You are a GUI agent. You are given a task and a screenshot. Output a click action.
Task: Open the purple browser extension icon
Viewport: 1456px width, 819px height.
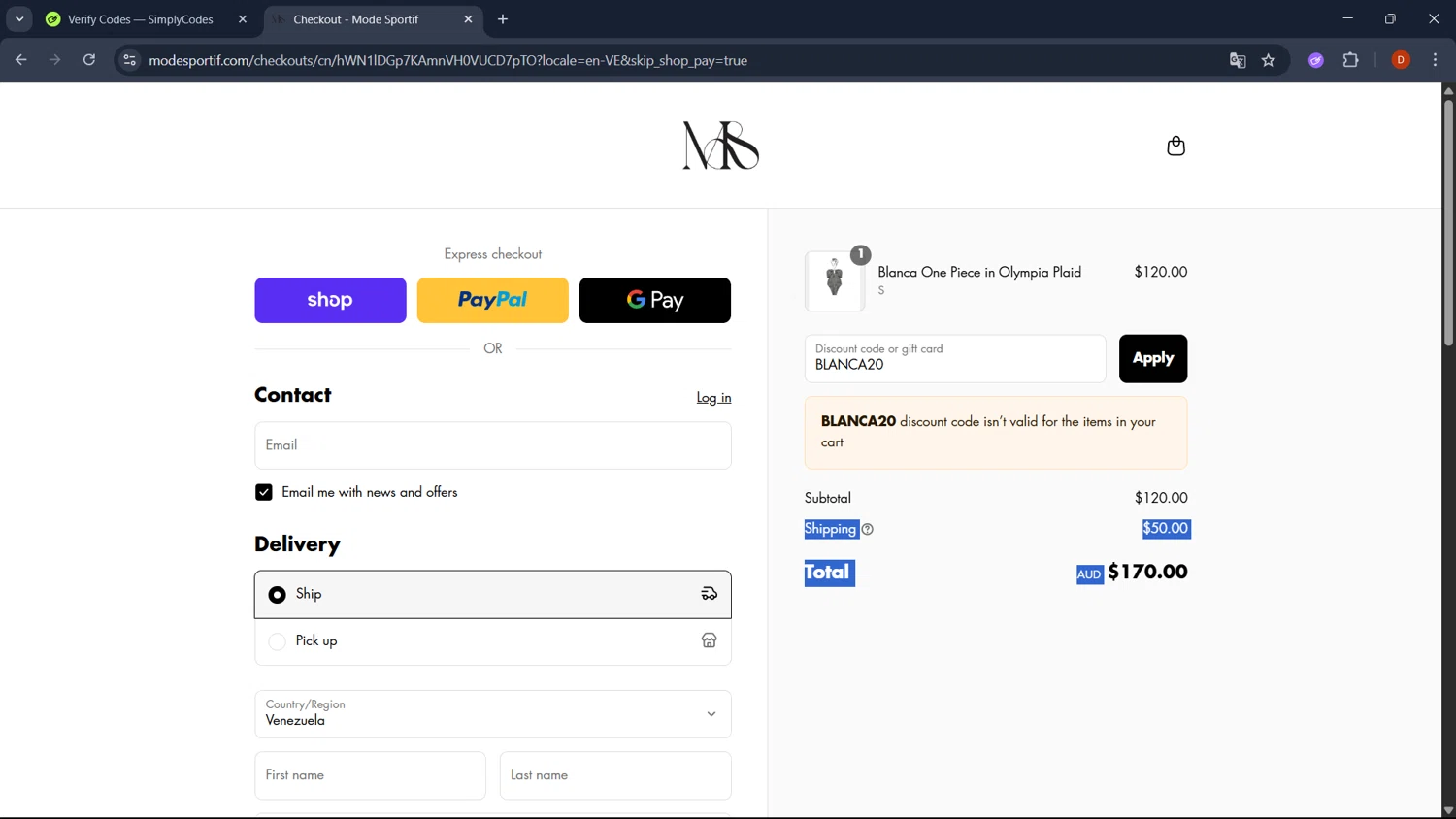click(x=1316, y=60)
